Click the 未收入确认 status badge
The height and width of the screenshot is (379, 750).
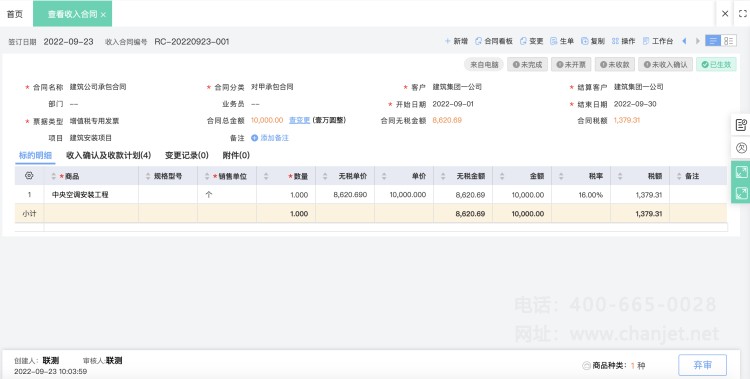pos(665,65)
